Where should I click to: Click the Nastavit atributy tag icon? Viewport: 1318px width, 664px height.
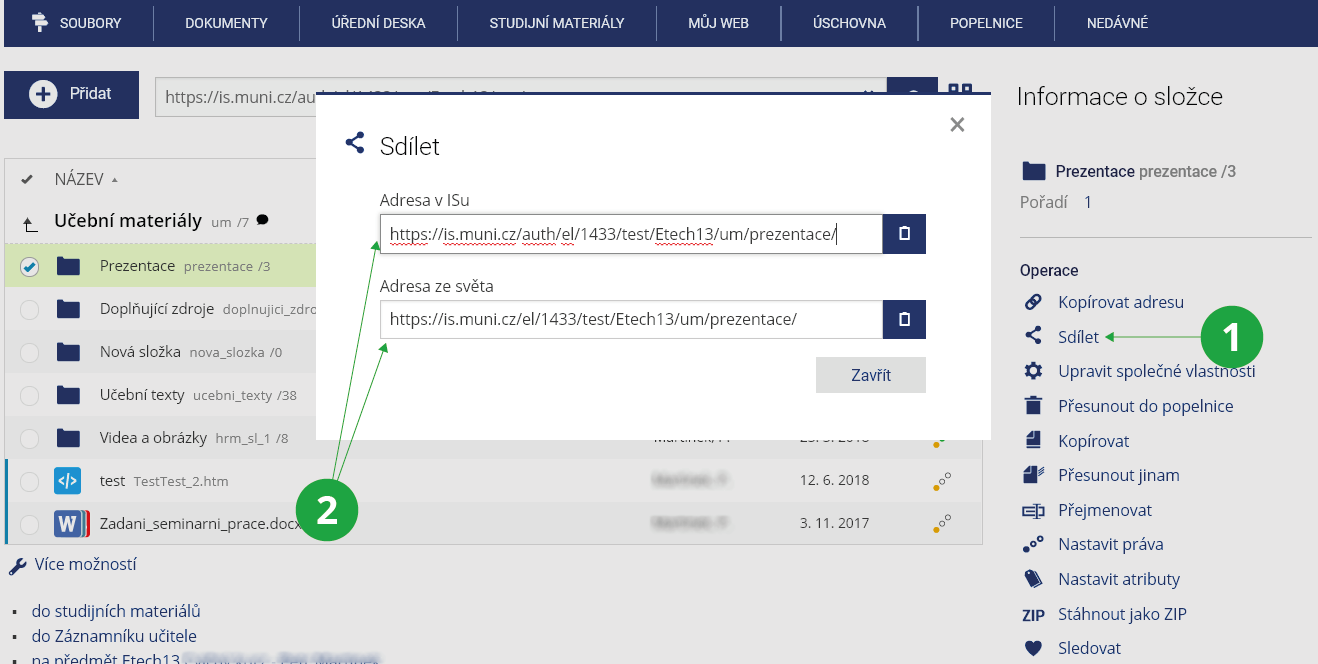[x=1033, y=579]
